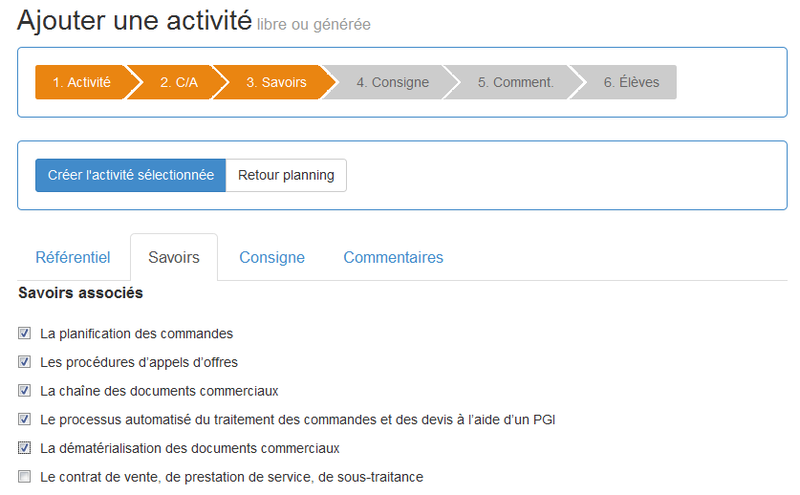This screenshot has width=800, height=495.
Task: Switch to the Référentiel tab
Action: tap(73, 257)
